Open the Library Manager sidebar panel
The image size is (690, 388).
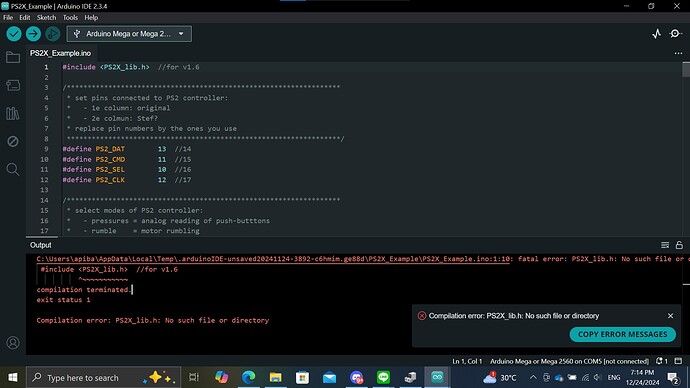tap(13, 113)
